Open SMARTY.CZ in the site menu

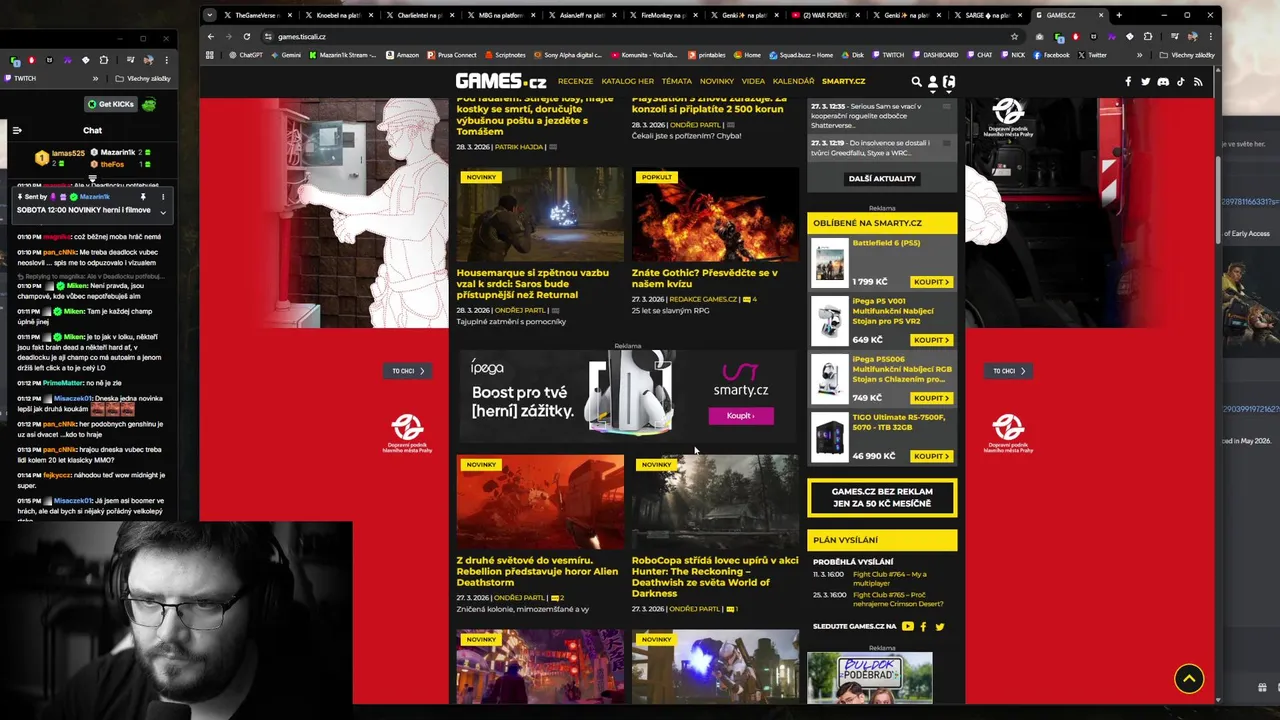tap(843, 81)
